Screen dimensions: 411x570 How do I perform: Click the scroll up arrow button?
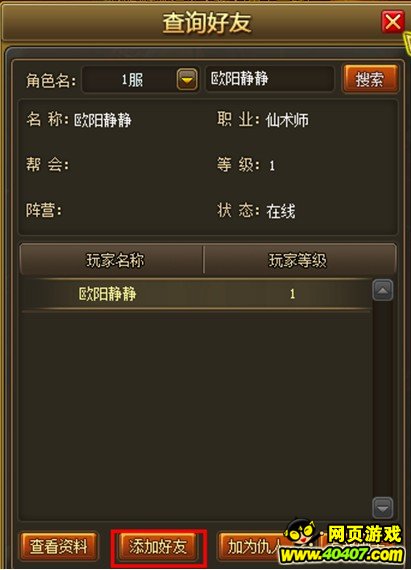click(383, 290)
